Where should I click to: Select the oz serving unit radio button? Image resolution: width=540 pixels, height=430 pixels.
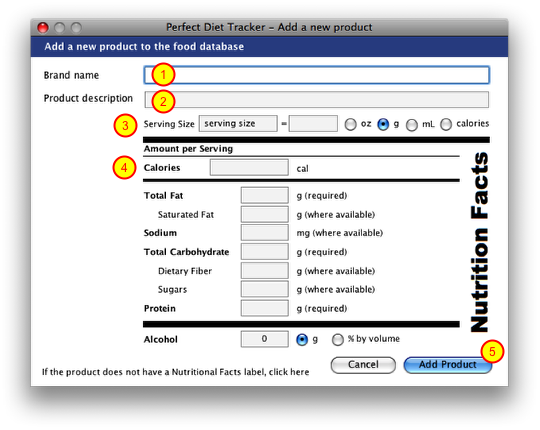350,124
